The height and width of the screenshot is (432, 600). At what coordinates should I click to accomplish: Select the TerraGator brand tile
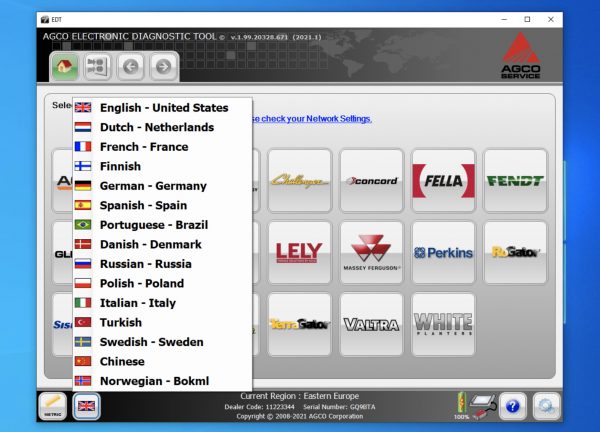300,324
